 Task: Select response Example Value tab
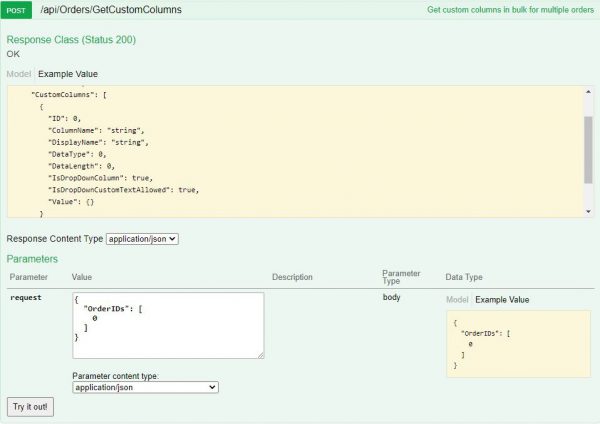pos(68,74)
